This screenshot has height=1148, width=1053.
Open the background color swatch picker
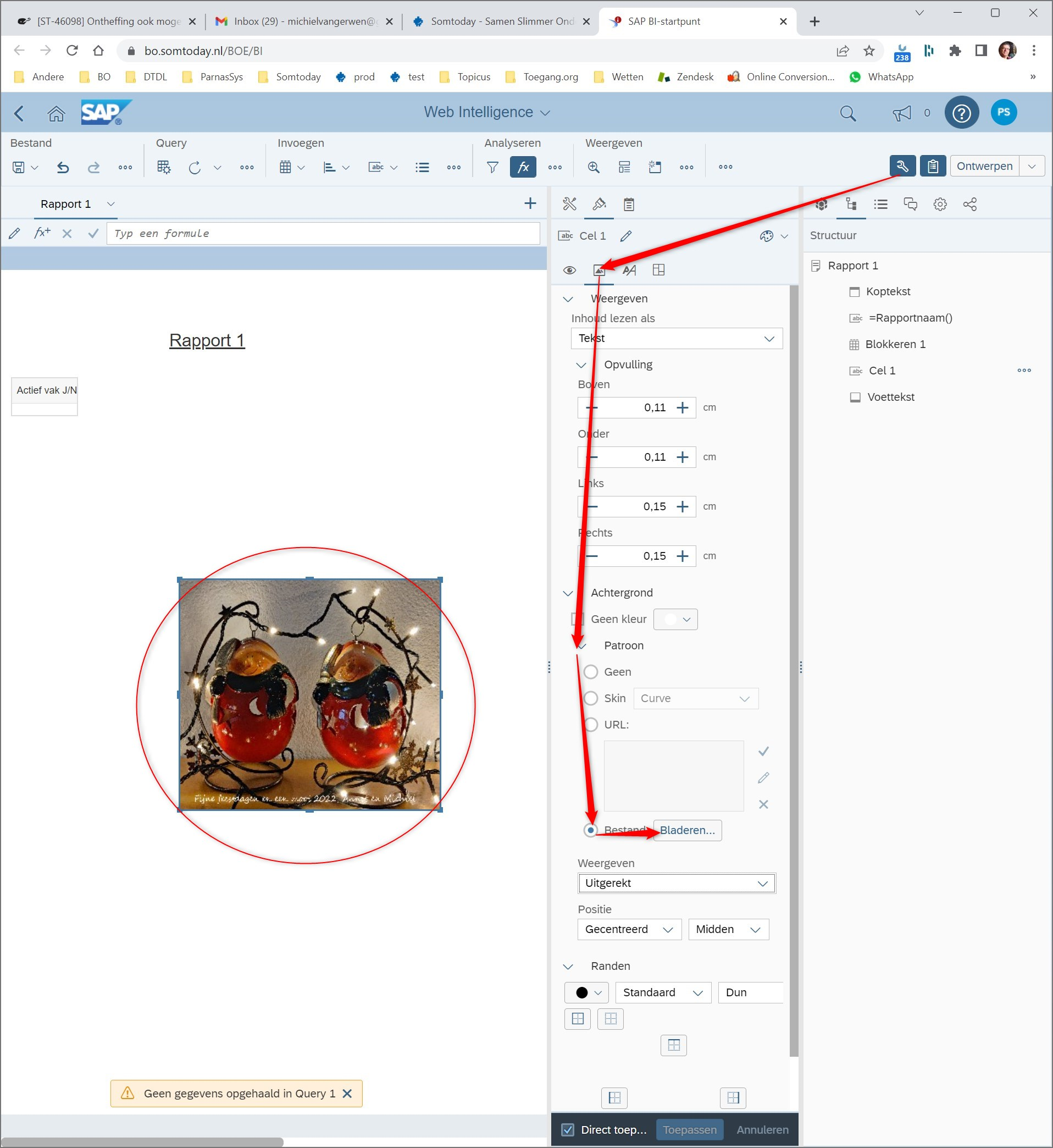tap(676, 619)
